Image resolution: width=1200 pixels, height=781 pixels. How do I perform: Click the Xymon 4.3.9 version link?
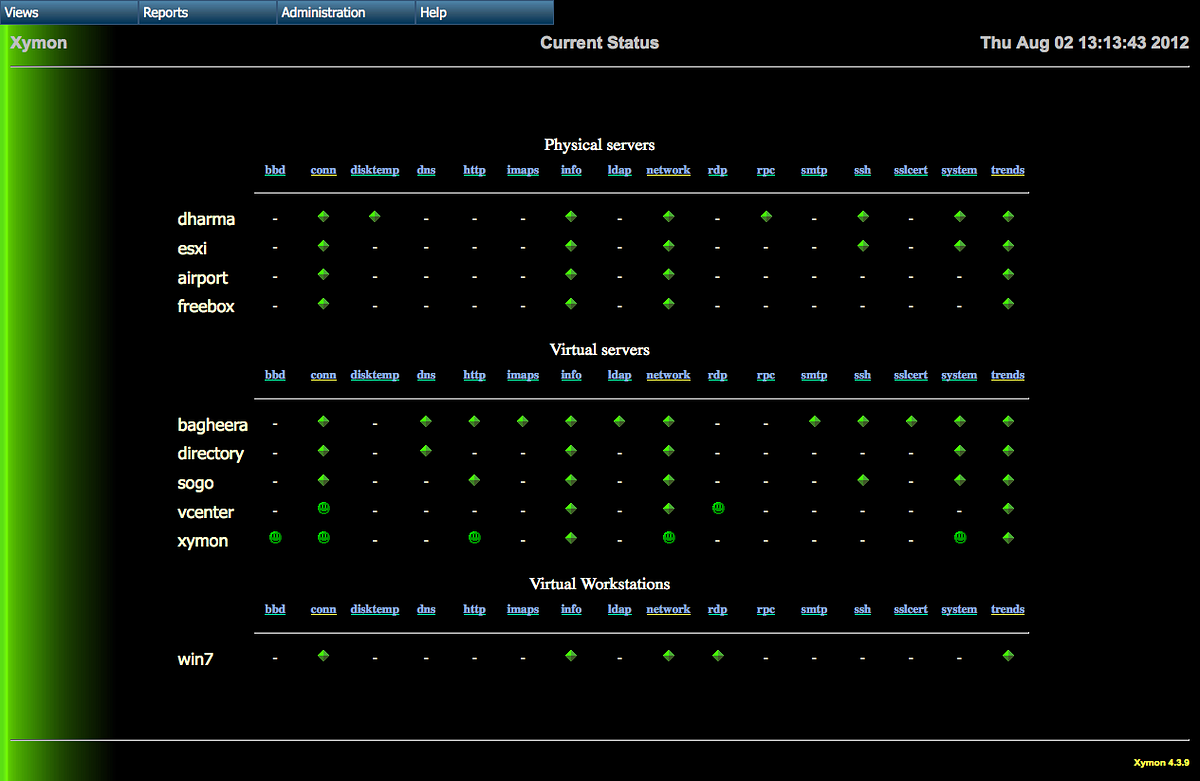pos(1162,762)
